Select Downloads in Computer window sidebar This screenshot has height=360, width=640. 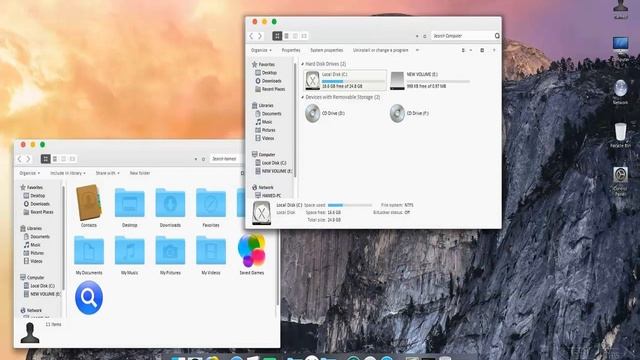269,81
